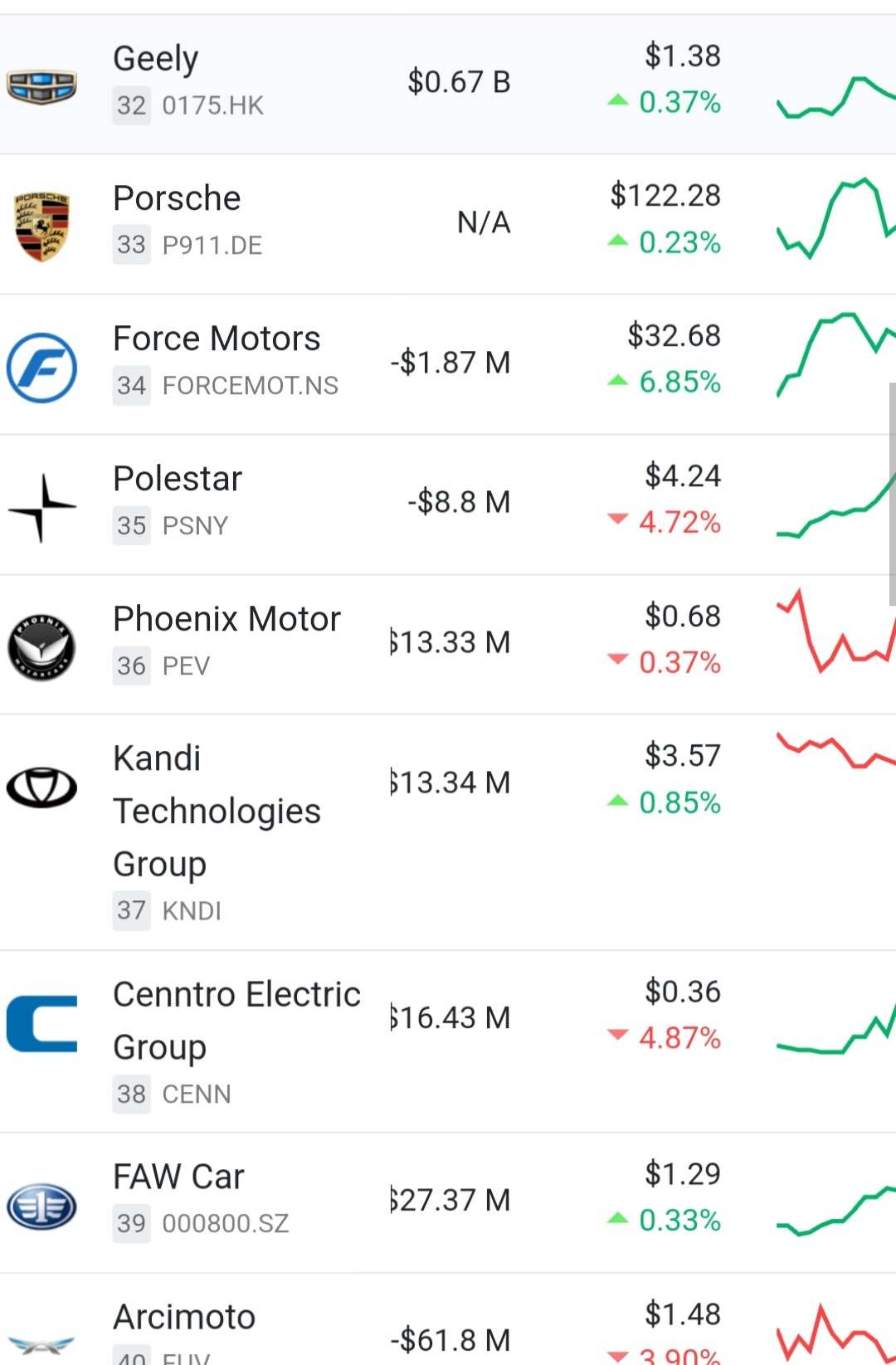View the Force Motors sparkline chart
Image resolution: width=896 pixels, height=1365 pixels.
coord(836,354)
